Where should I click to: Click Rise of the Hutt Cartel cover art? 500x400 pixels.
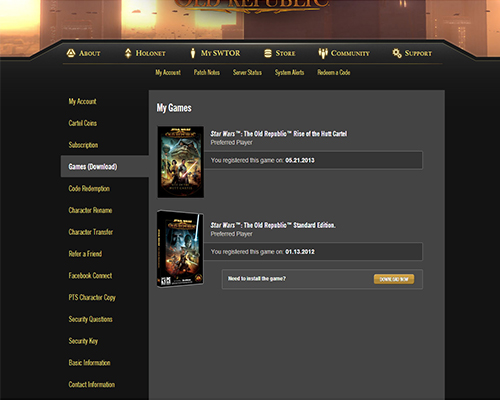pos(181,162)
